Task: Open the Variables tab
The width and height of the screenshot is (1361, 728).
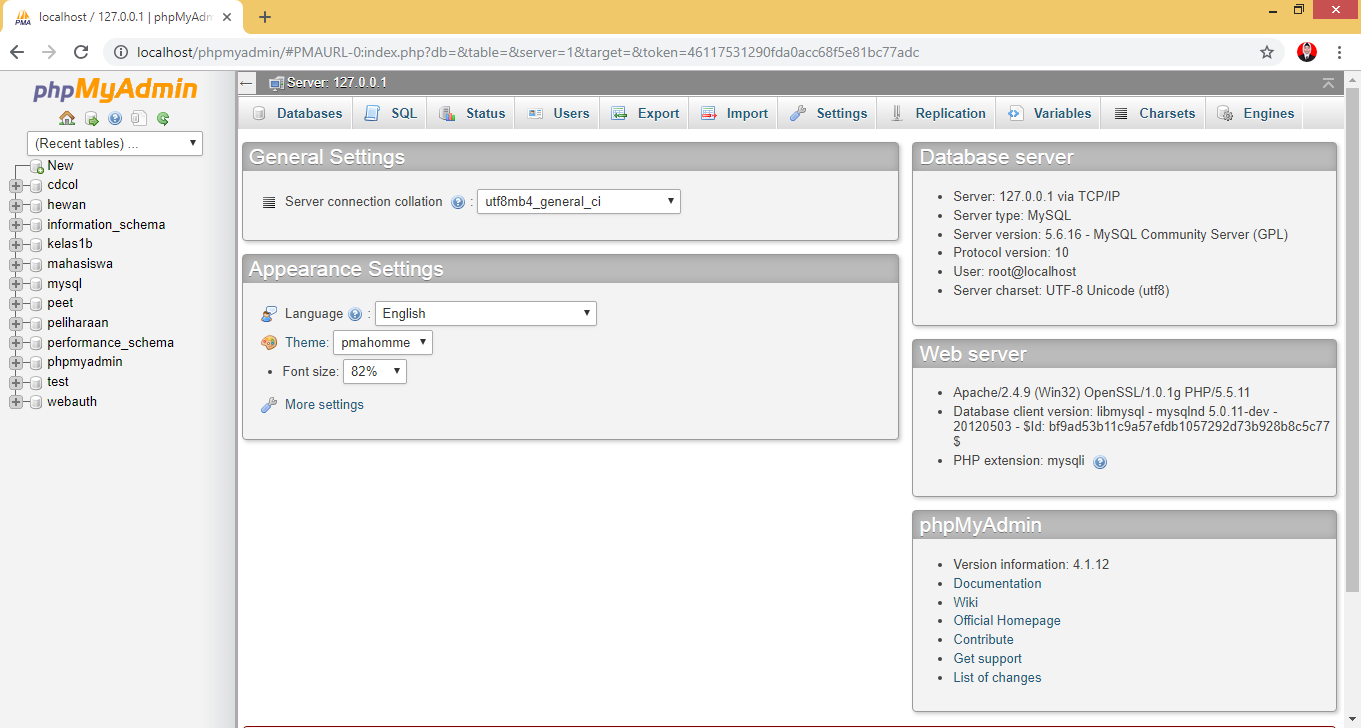Action: click(1049, 114)
